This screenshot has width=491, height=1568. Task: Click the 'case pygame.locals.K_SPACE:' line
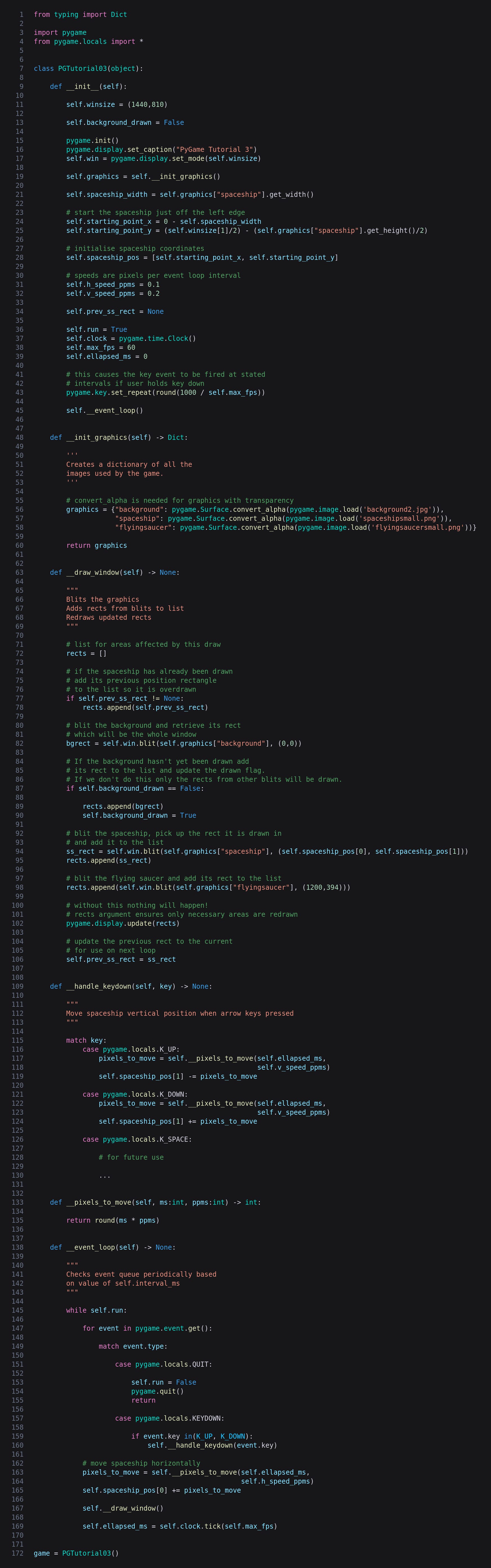click(x=138, y=1139)
